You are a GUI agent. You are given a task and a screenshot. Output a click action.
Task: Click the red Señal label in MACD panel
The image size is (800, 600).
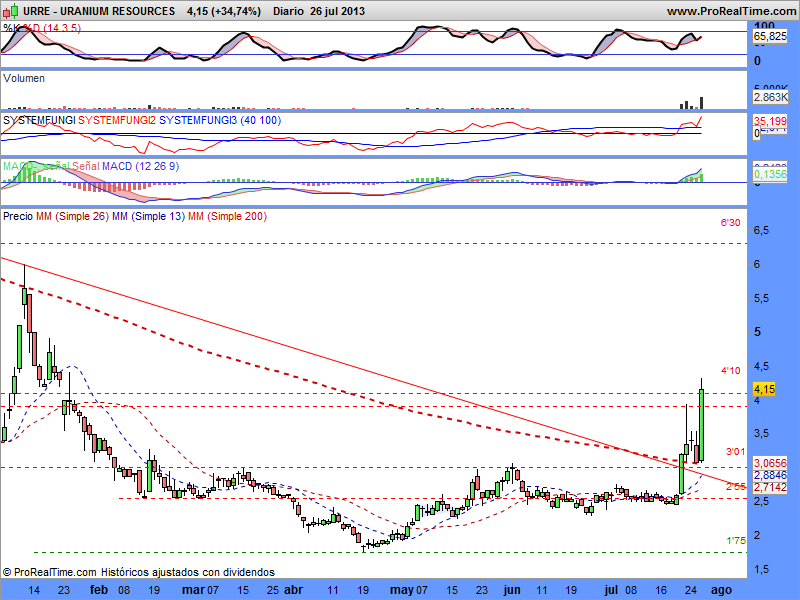click(x=85, y=166)
